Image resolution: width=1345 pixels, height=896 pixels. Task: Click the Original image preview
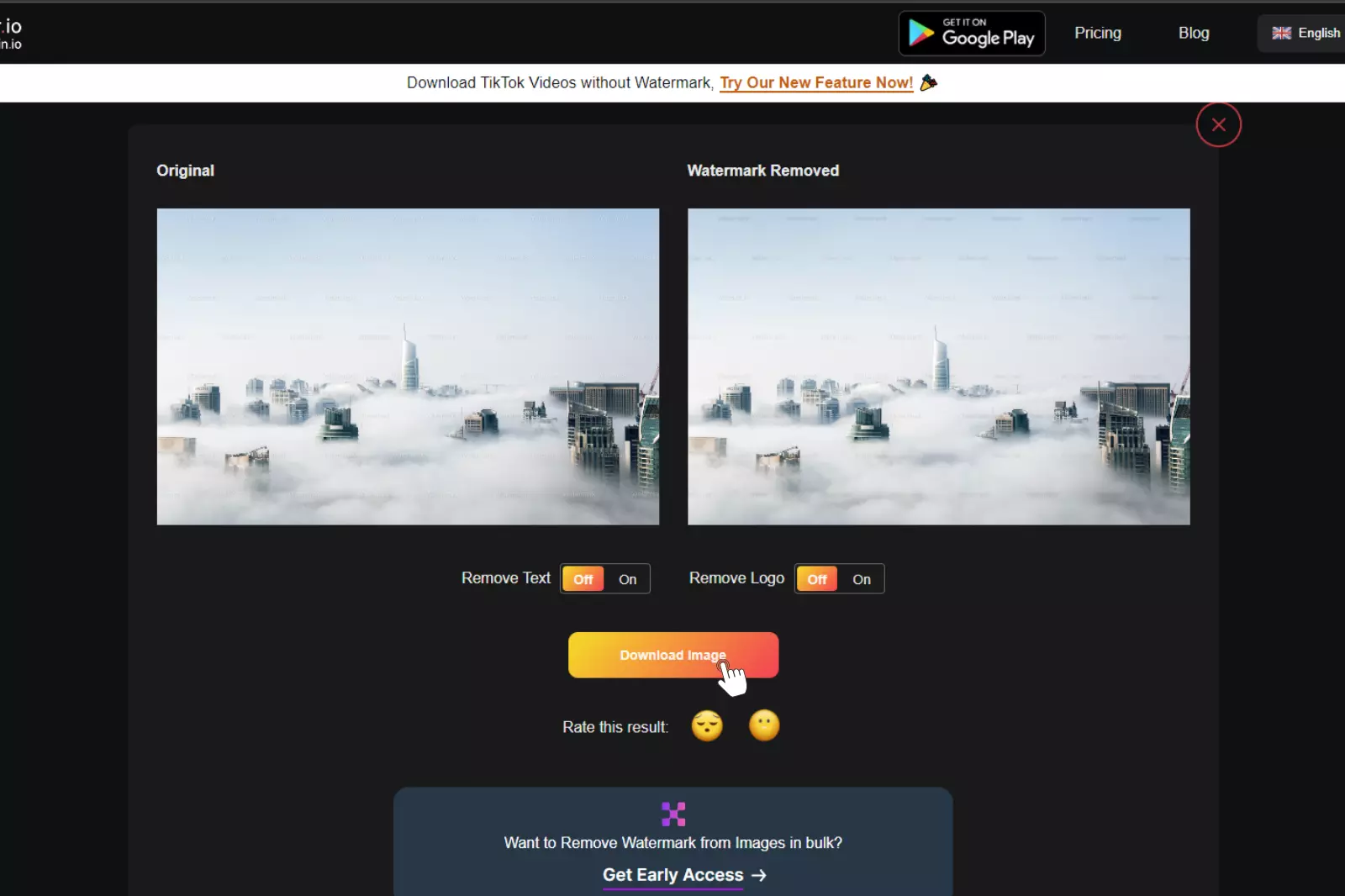coord(408,366)
